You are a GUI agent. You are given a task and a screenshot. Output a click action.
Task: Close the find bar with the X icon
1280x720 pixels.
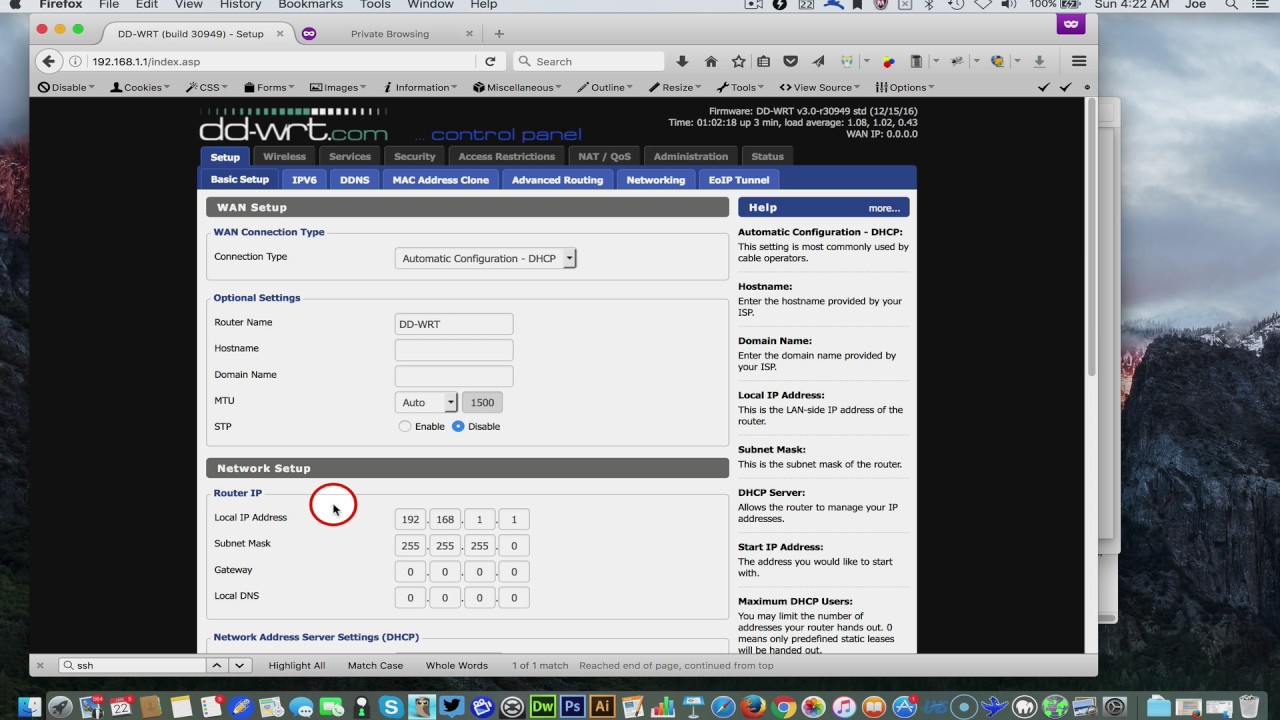point(40,665)
